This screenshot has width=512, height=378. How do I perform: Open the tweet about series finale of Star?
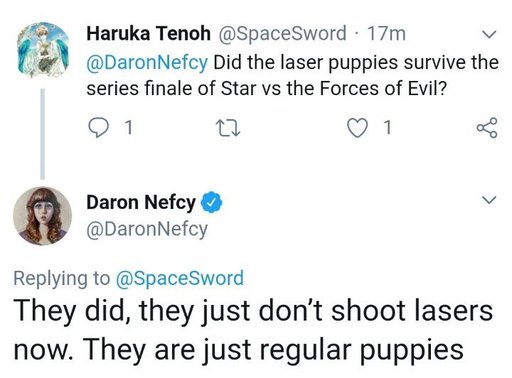[293, 76]
